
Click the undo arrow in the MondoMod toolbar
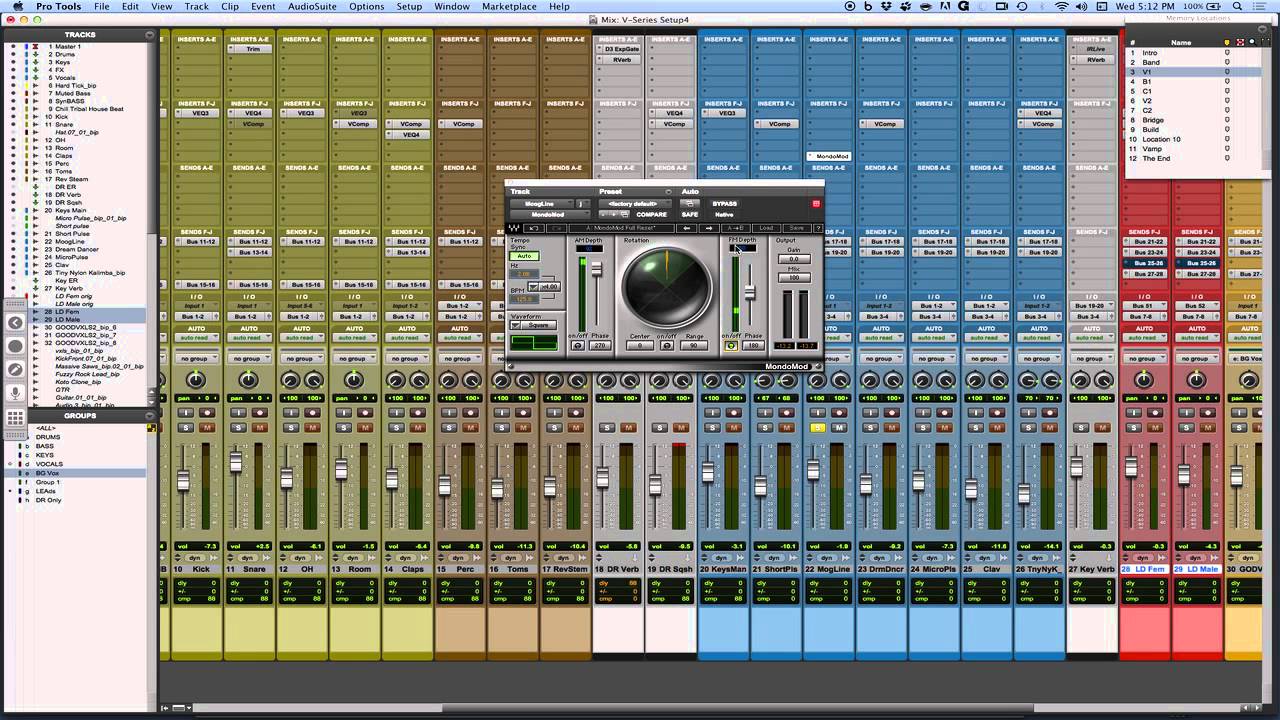point(535,228)
